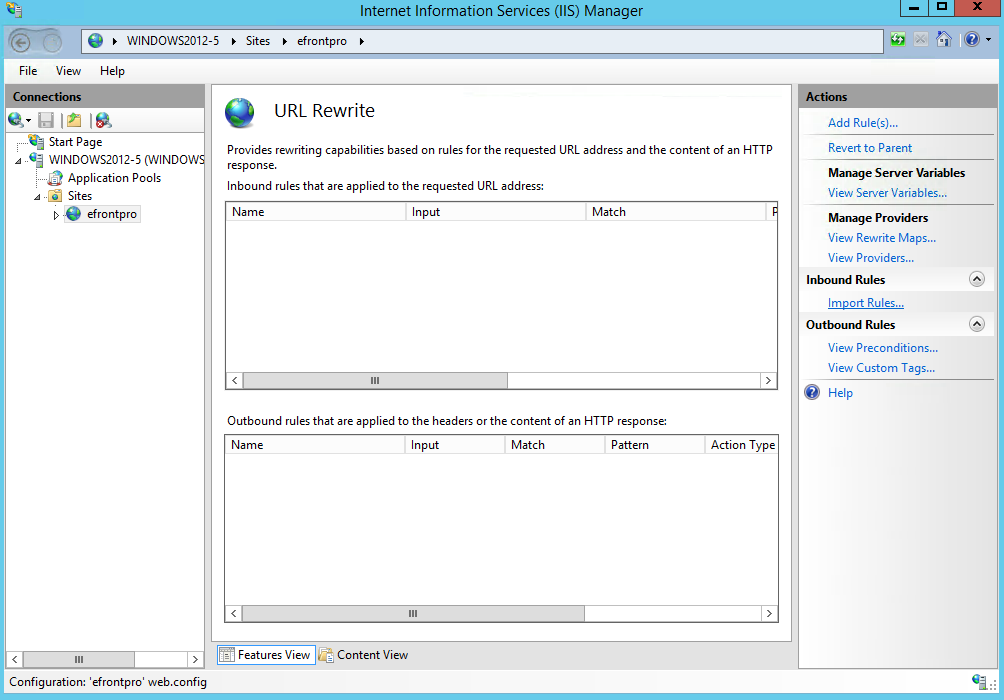Click the Up folder icon in Connections
Image resolution: width=1004 pixels, height=700 pixels.
point(74,120)
